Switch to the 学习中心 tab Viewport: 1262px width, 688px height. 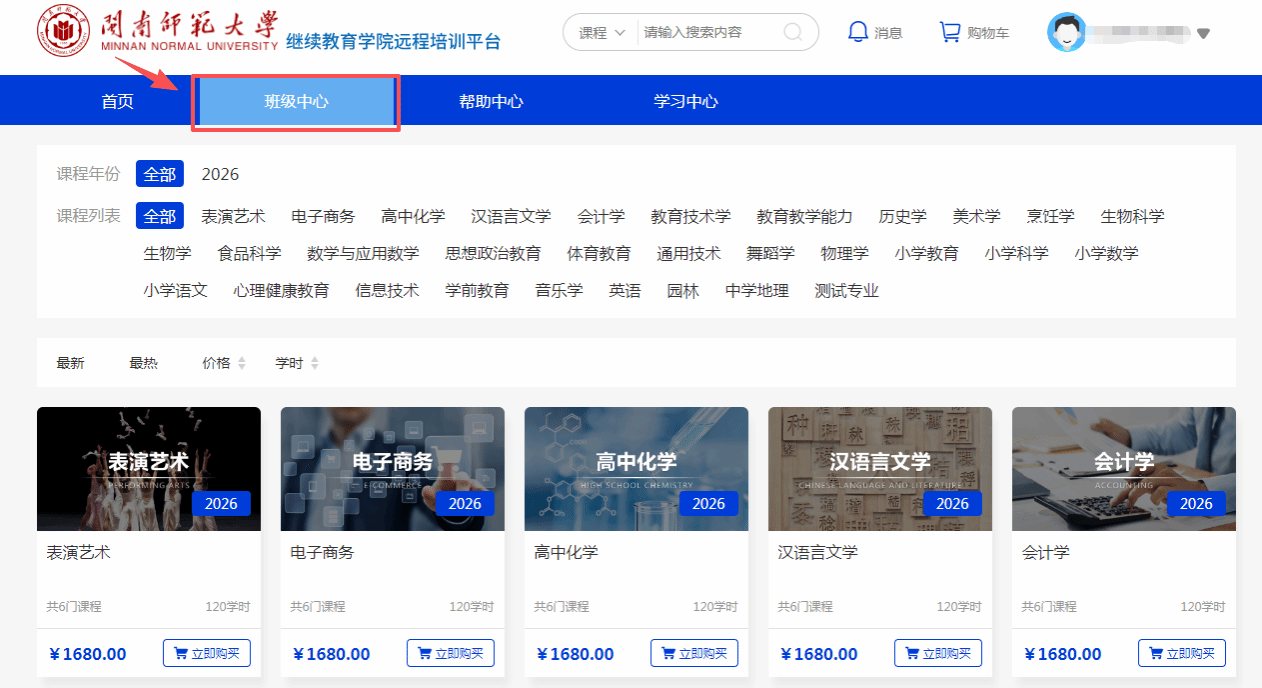pyautogui.click(x=685, y=101)
